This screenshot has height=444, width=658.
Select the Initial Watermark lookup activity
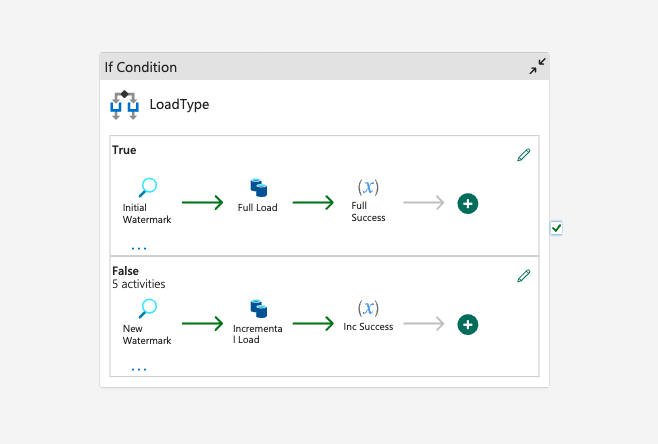point(147,201)
